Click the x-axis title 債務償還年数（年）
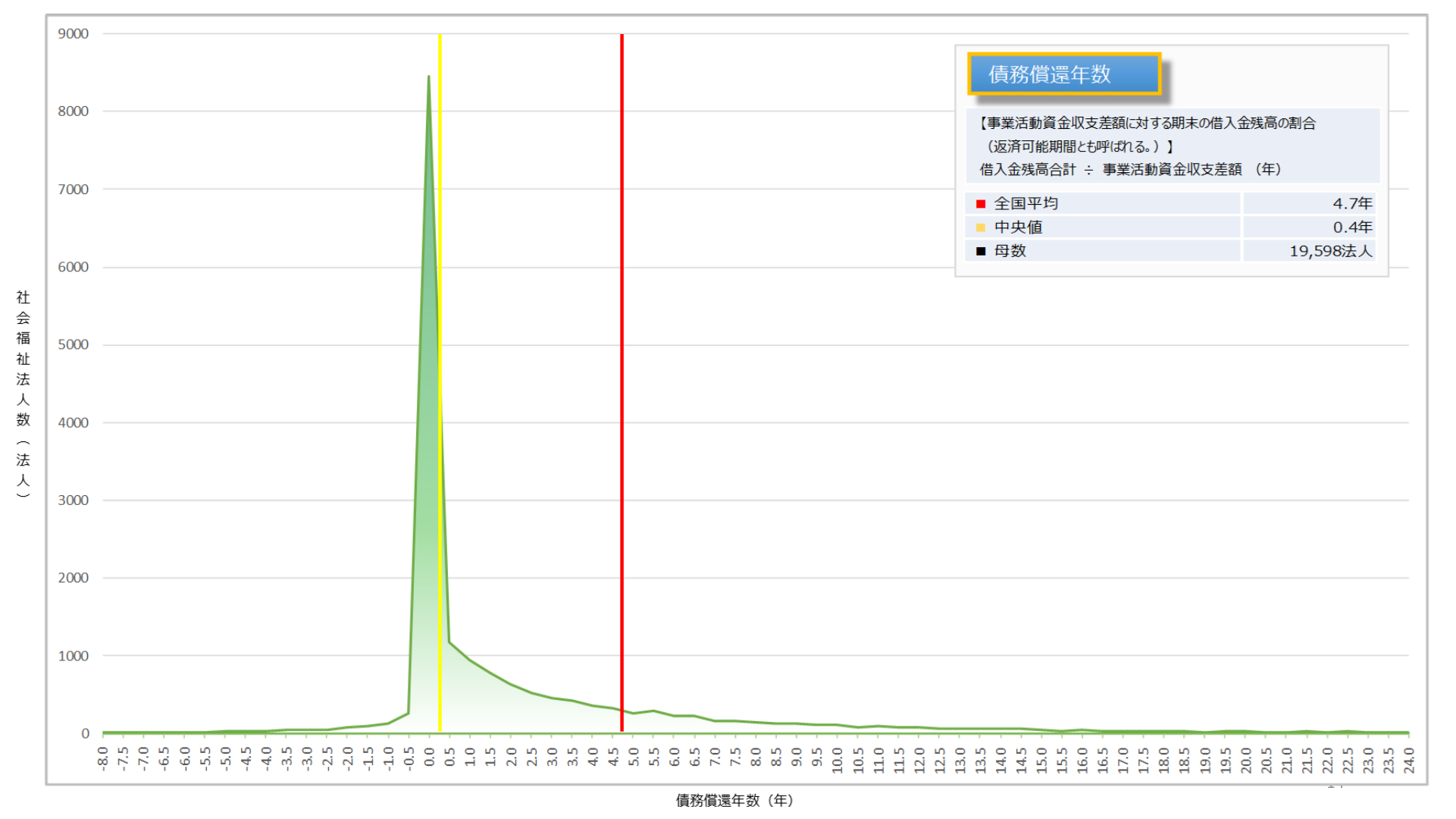This screenshot has height=819, width=1456. click(x=734, y=800)
